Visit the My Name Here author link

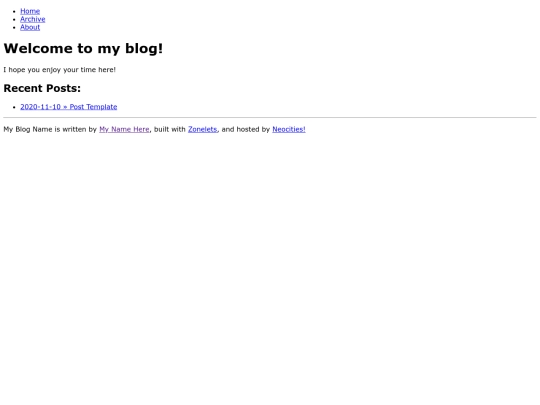[x=124, y=129]
